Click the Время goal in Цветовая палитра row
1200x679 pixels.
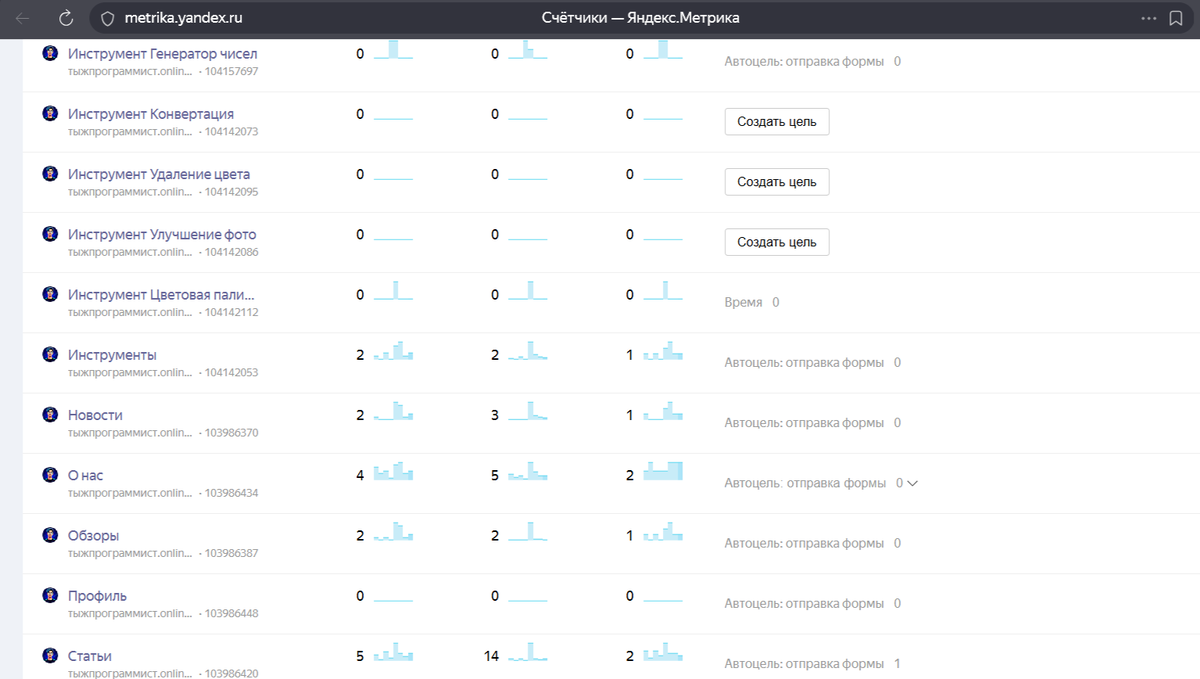tap(743, 302)
